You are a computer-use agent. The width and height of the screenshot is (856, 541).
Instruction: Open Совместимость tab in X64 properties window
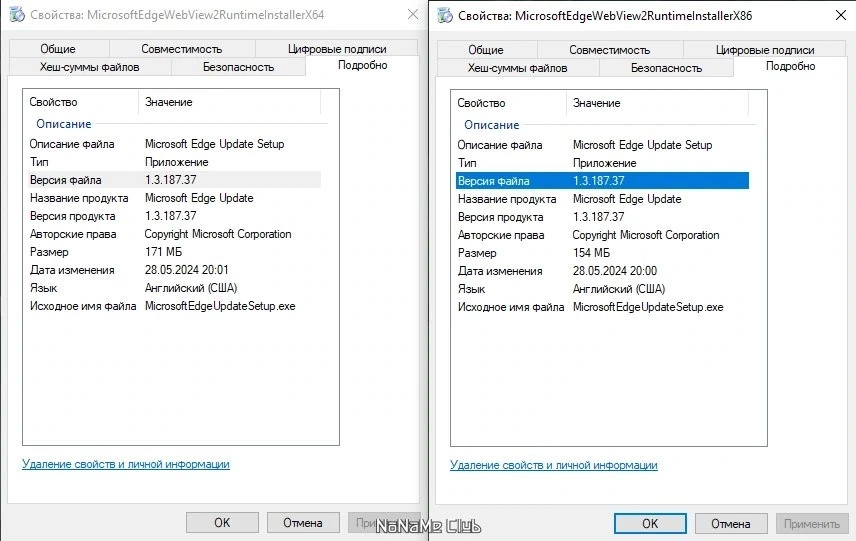pyautogui.click(x=182, y=49)
